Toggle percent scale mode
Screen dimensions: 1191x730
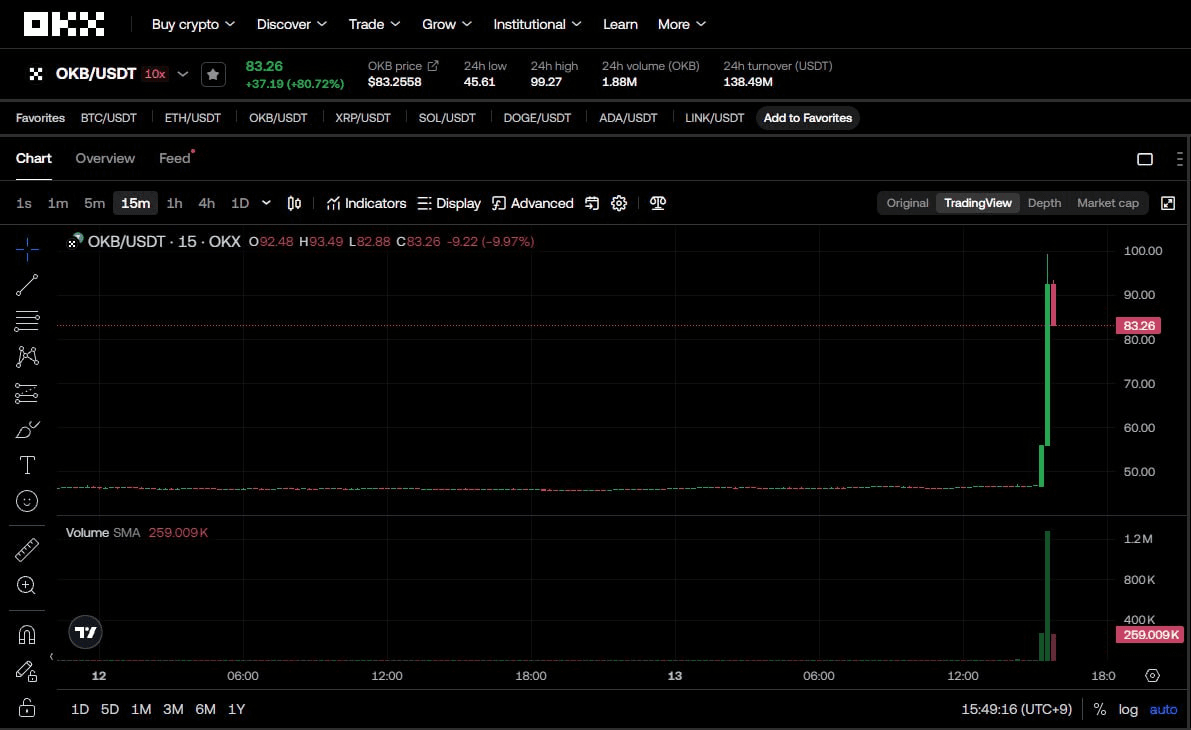point(1099,709)
